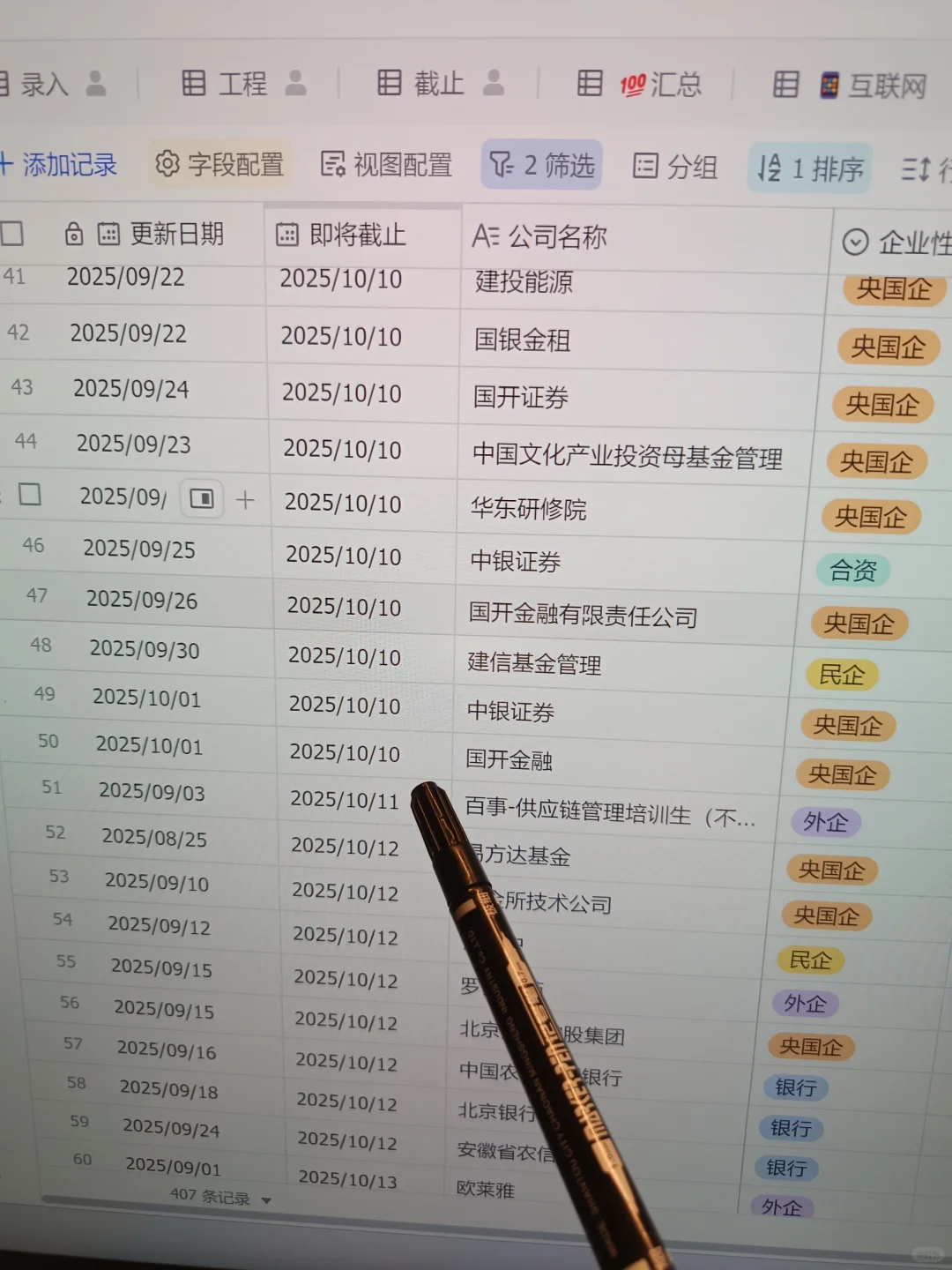Screen dimensions: 952x1270
Task: Click the text-type icon in 公司名称 header
Action: (486, 235)
